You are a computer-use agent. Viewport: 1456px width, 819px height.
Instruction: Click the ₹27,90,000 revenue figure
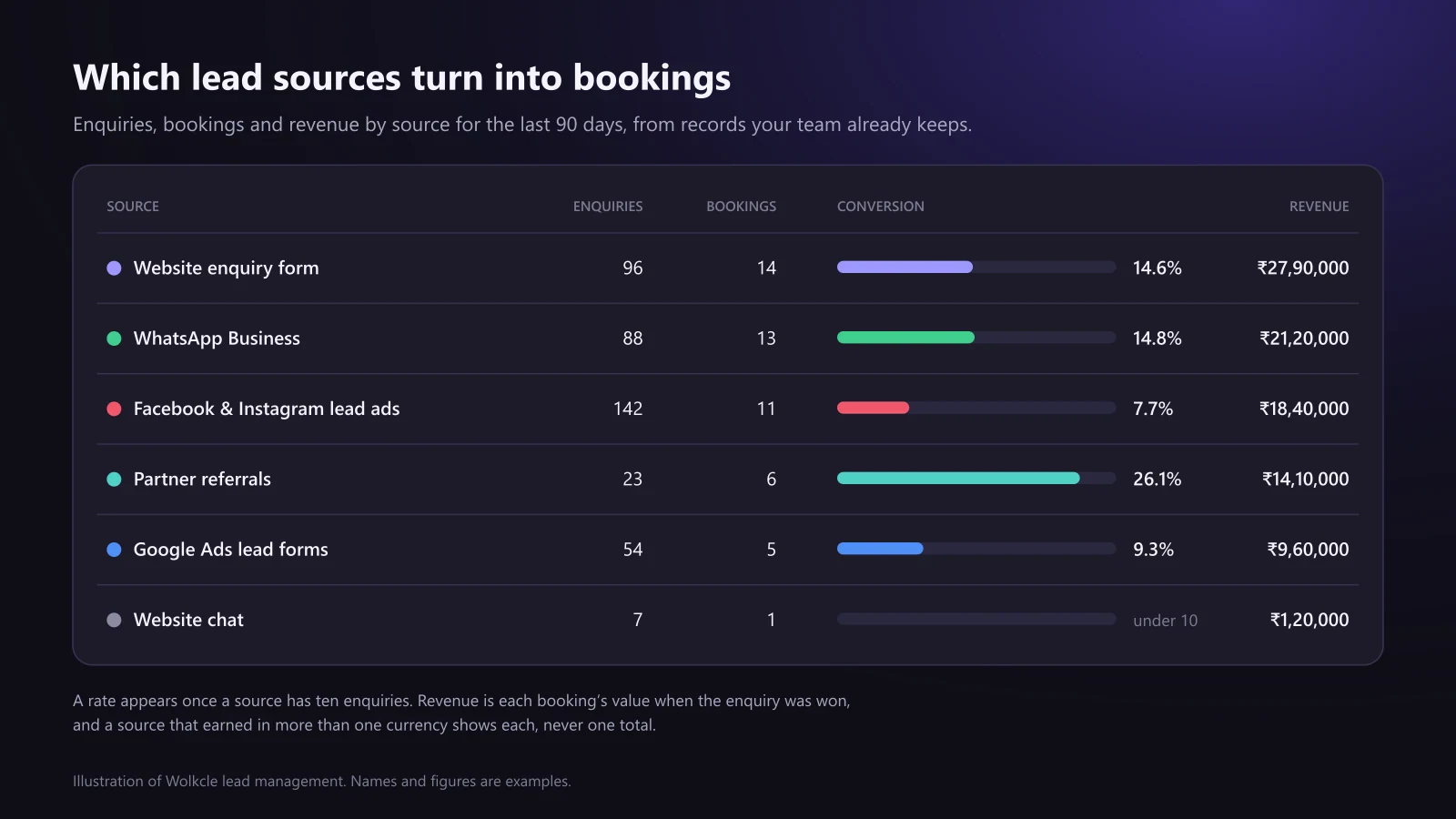coord(1303,268)
